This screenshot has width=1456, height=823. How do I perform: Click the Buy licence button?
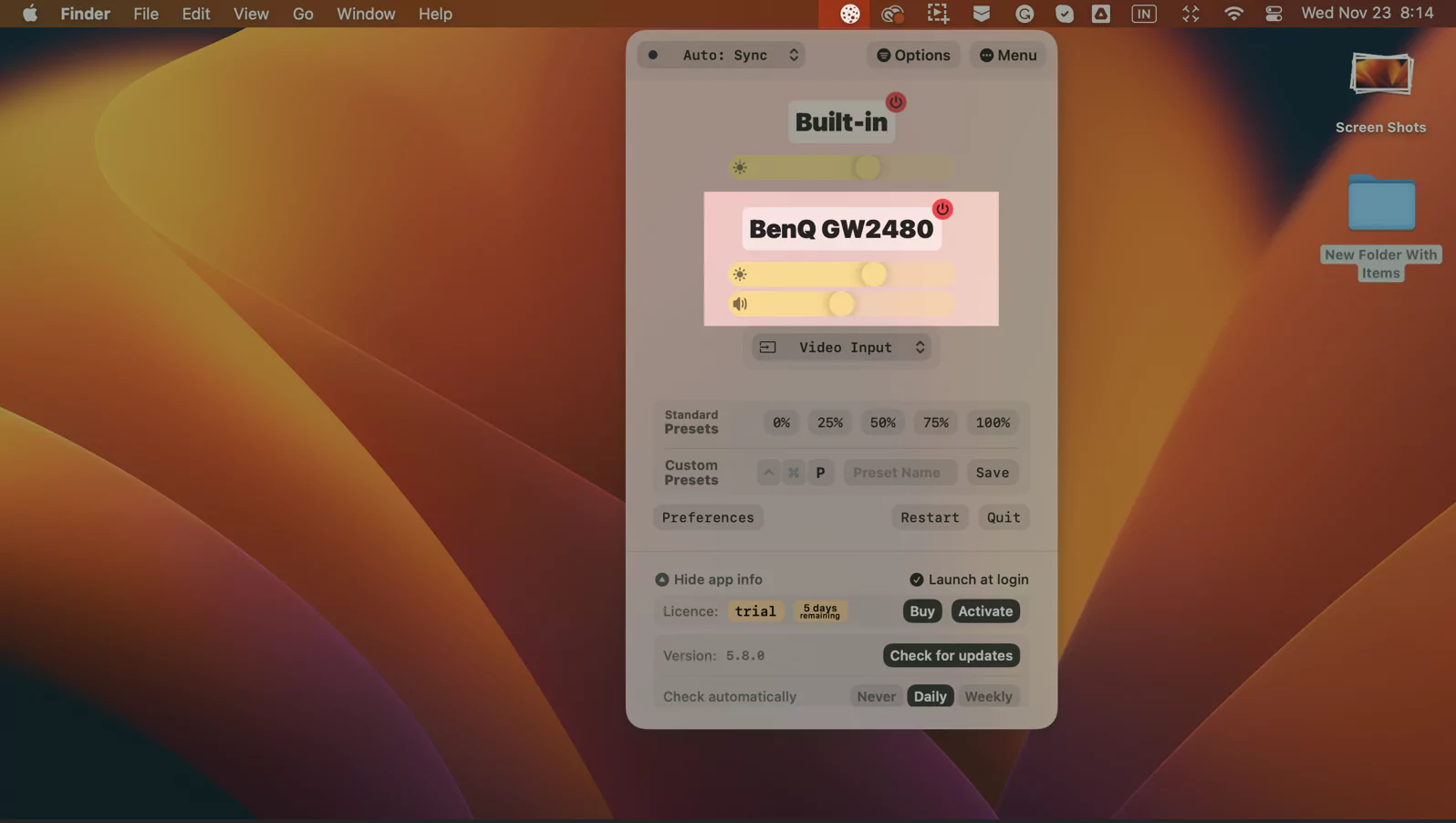[922, 611]
